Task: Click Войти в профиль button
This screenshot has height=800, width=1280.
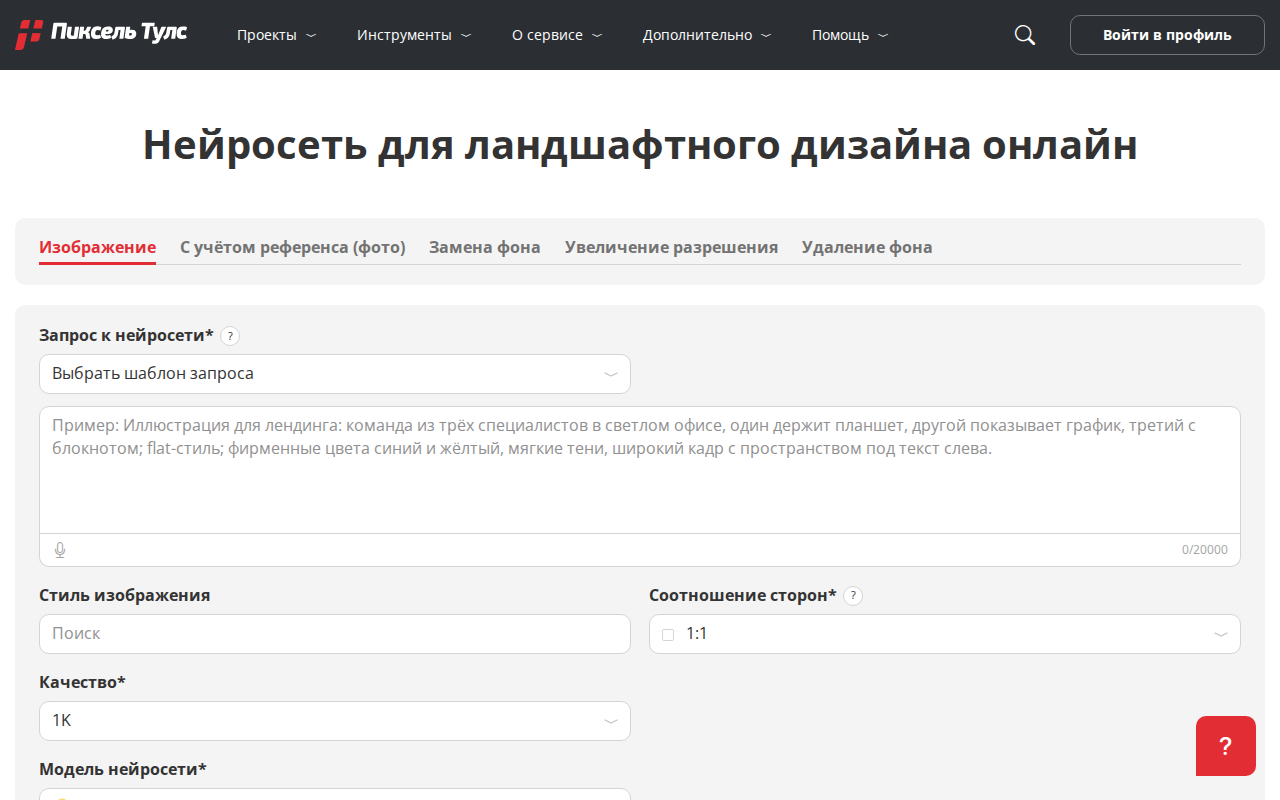Action: coord(1167,35)
